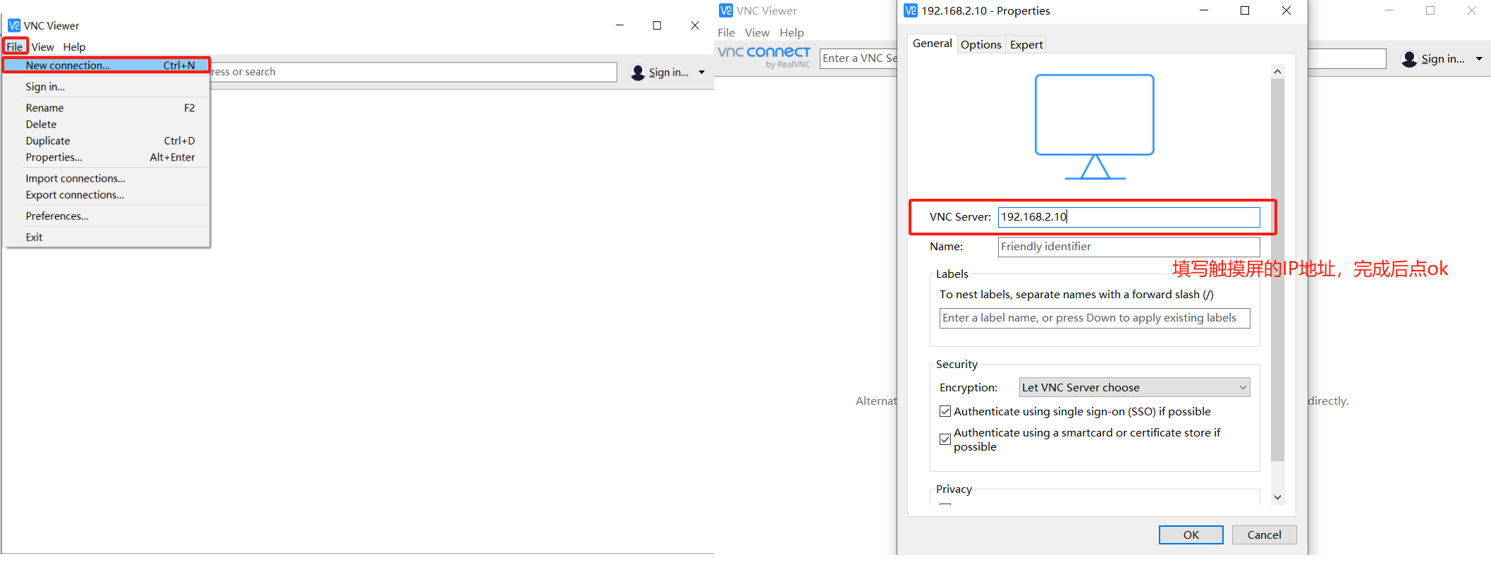Open View menu in left VNC Viewer window

tap(42, 47)
